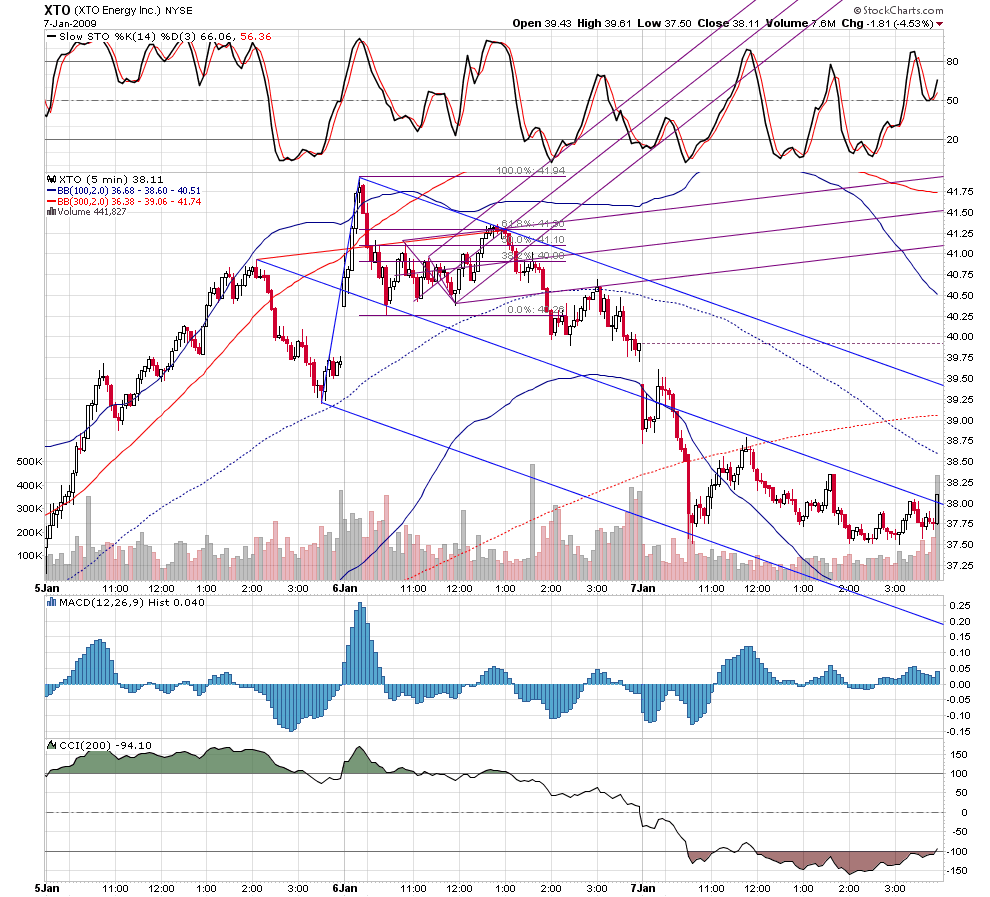The height and width of the screenshot is (897, 990).
Task: Click the candlestick icon beside XTO (5 min)
Action: [52, 179]
